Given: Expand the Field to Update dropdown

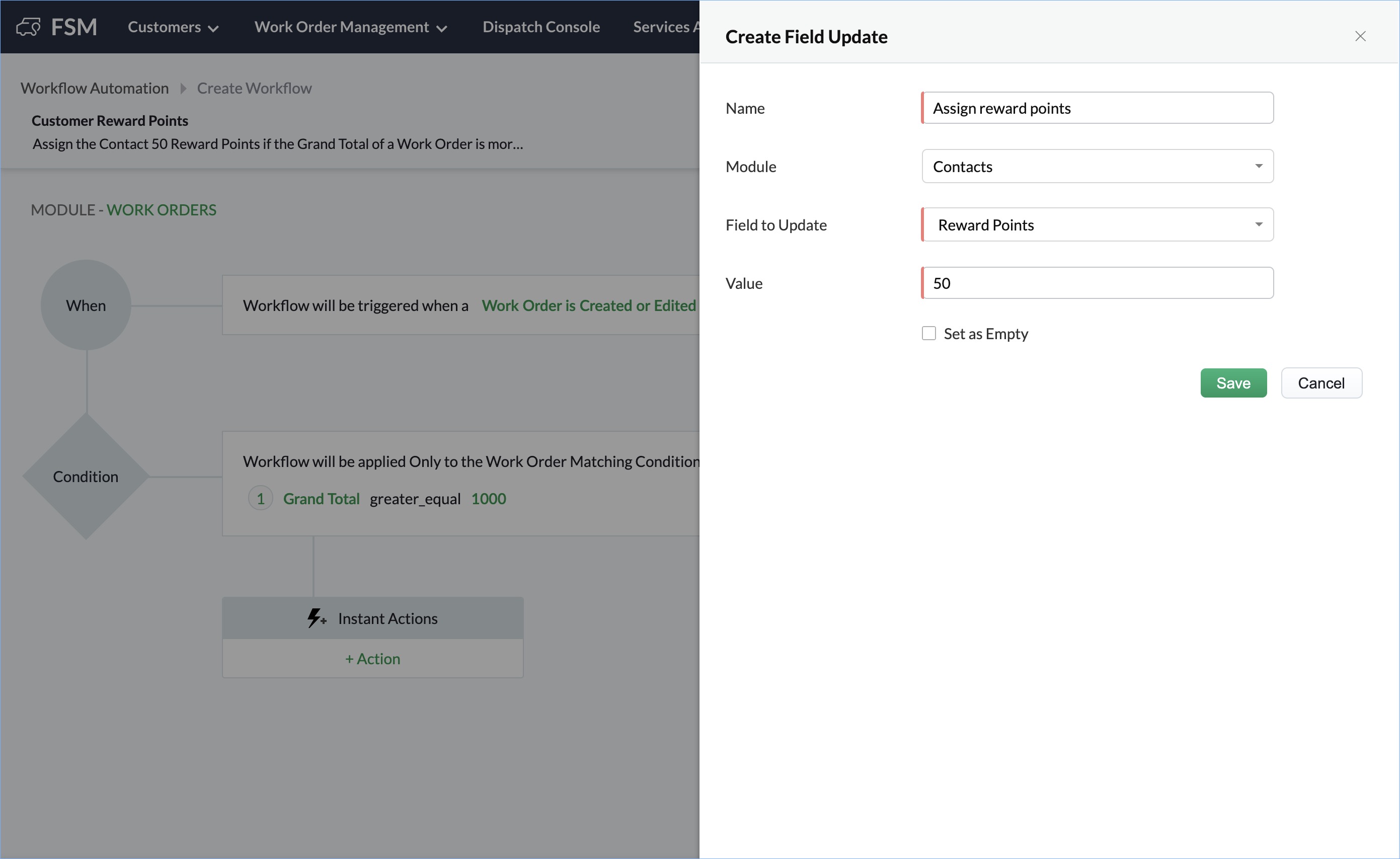Looking at the screenshot, I should 1097,225.
